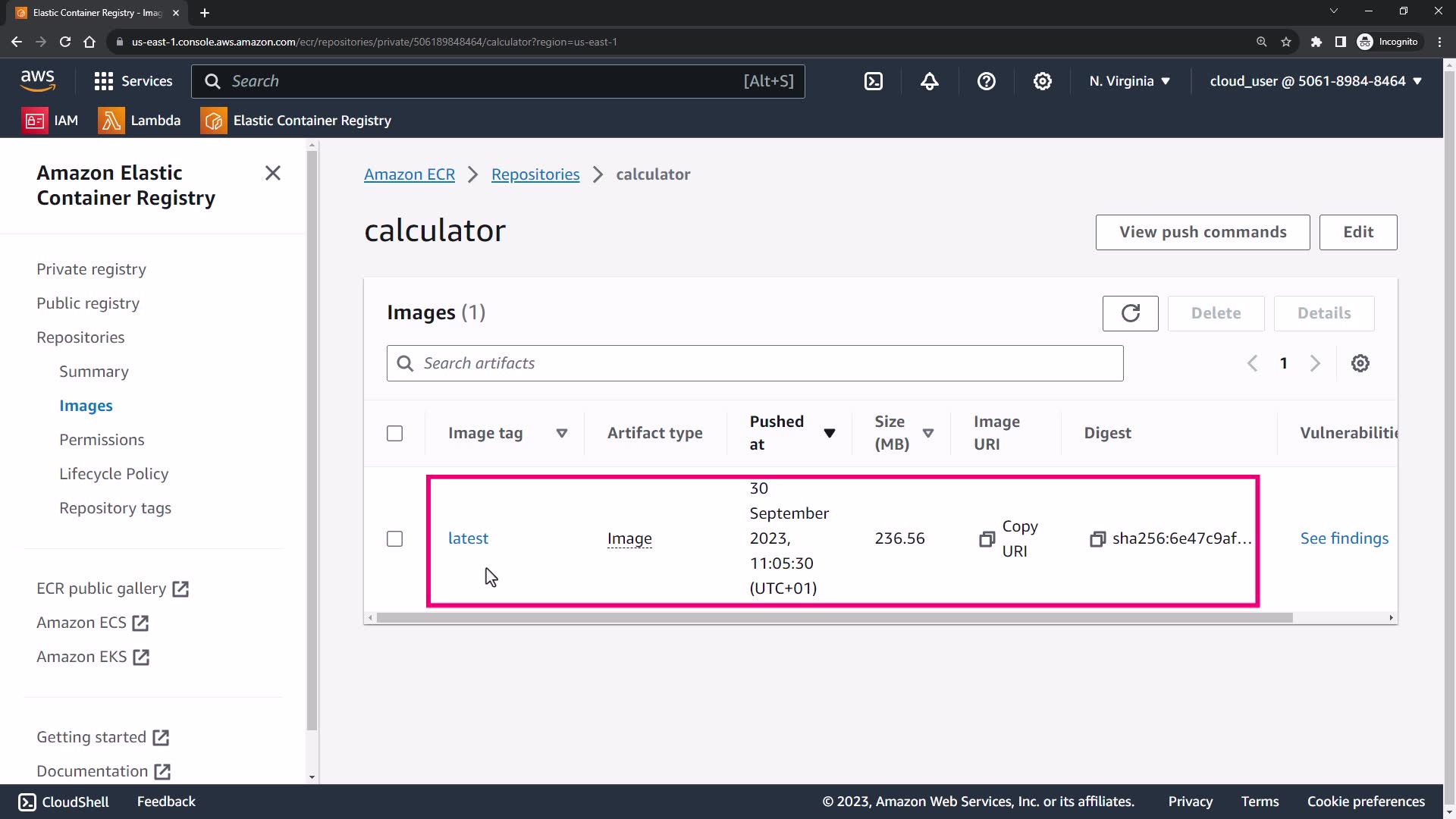Select all images checkbox in header

click(x=394, y=433)
